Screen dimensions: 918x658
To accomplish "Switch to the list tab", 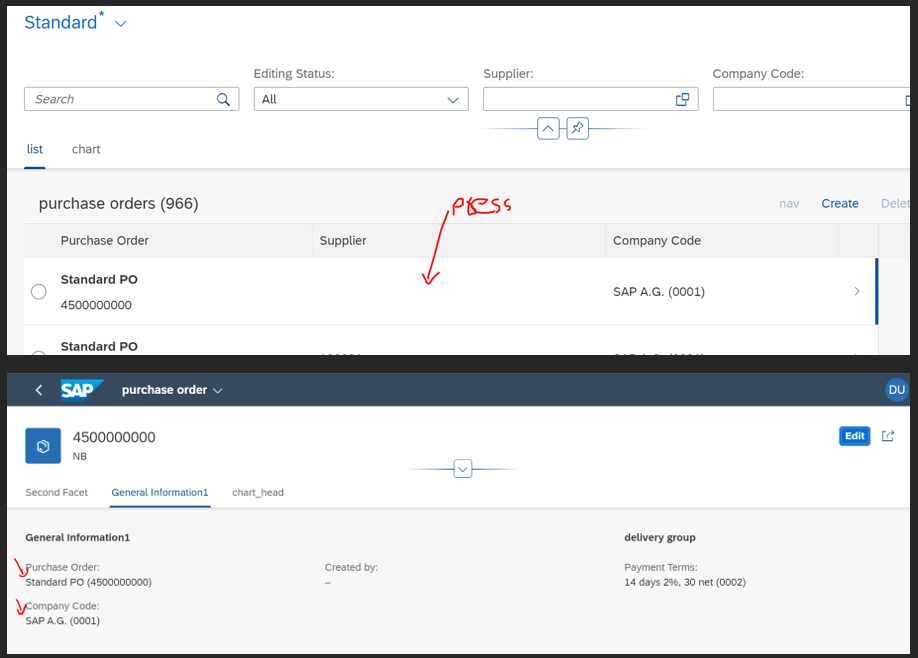I will click(35, 149).
